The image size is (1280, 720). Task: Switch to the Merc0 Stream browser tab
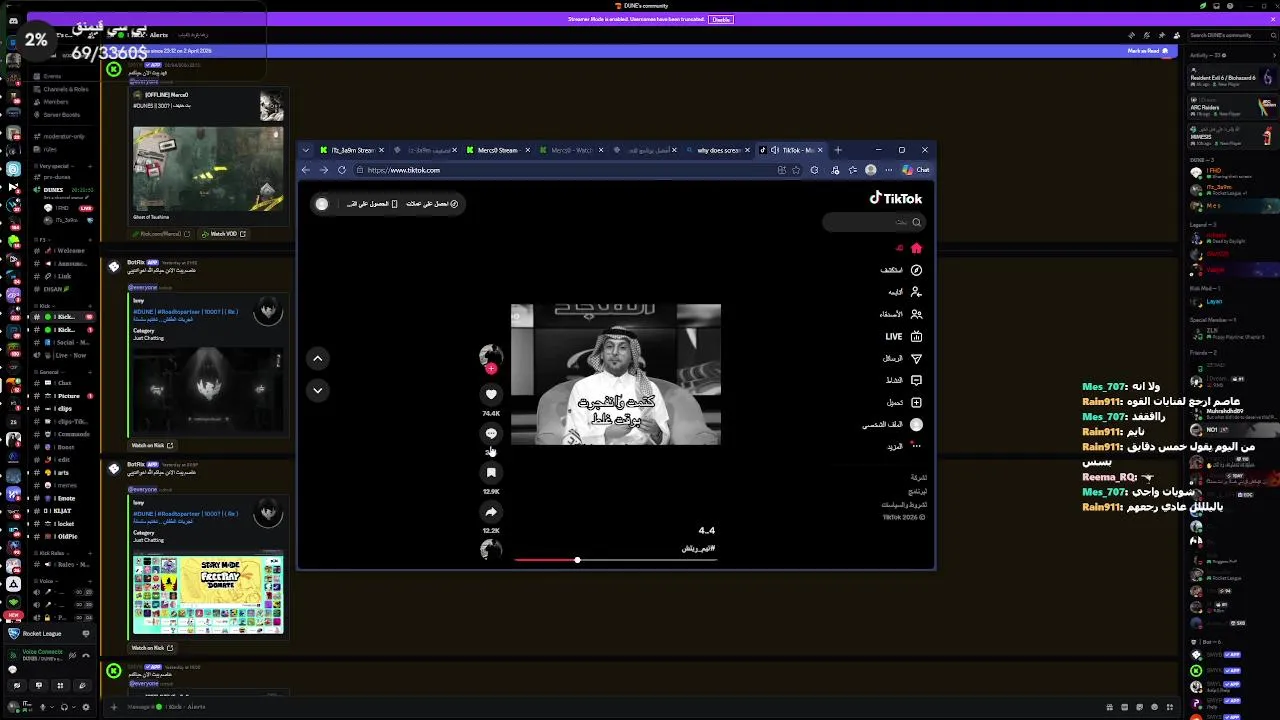pos(497,150)
